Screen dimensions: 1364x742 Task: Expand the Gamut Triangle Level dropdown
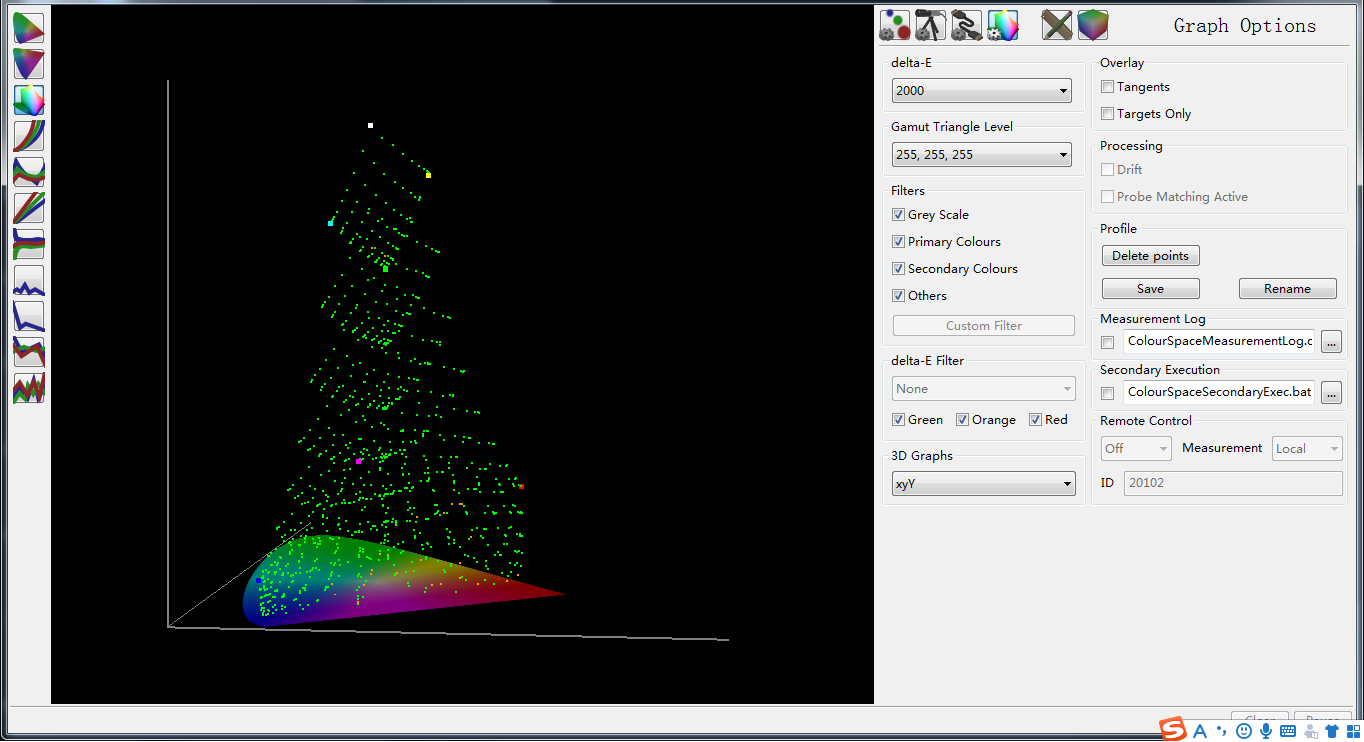[x=981, y=155]
